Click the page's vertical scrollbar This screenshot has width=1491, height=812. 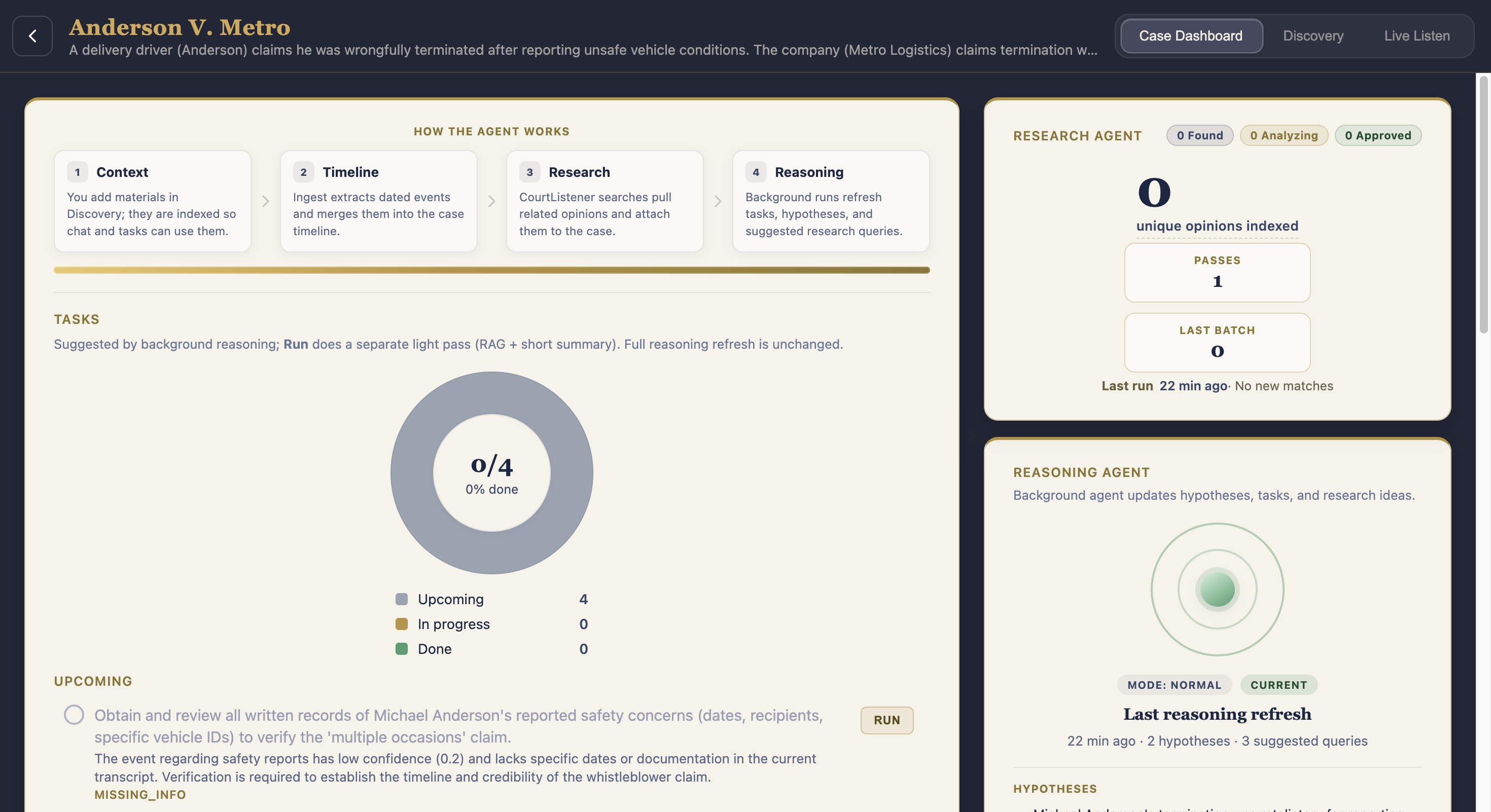[1483, 205]
